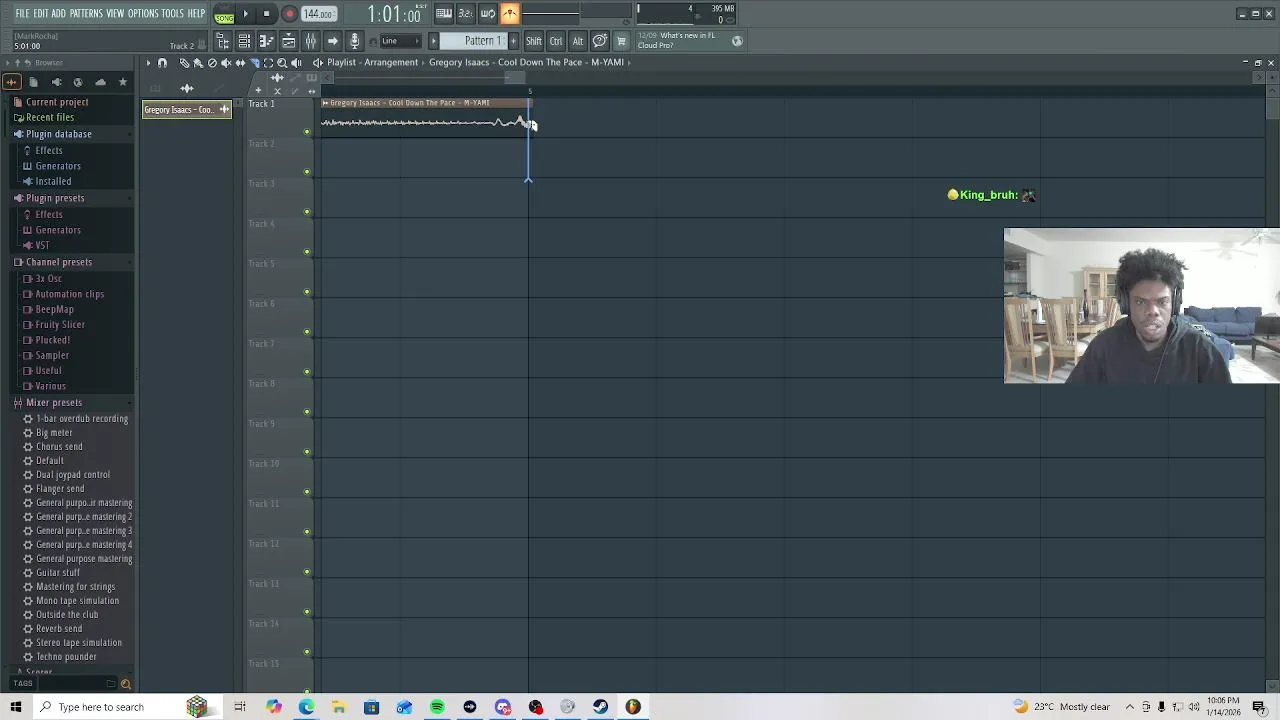The height and width of the screenshot is (720, 1280).
Task: Select Techno pounder mixer preset
Action: tap(66, 657)
